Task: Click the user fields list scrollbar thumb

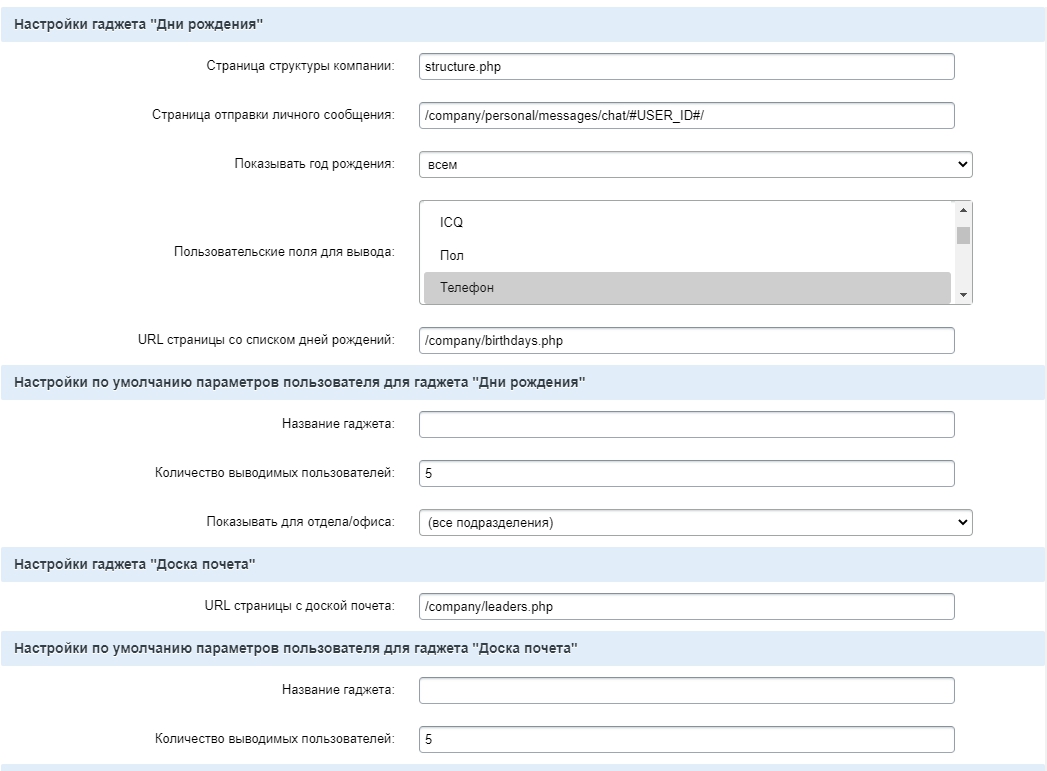Action: 963,236
